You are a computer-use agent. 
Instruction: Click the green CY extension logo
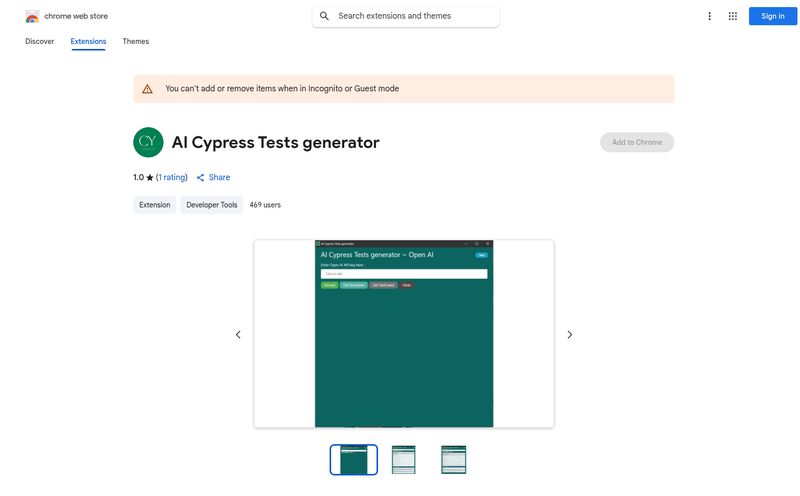click(x=148, y=142)
